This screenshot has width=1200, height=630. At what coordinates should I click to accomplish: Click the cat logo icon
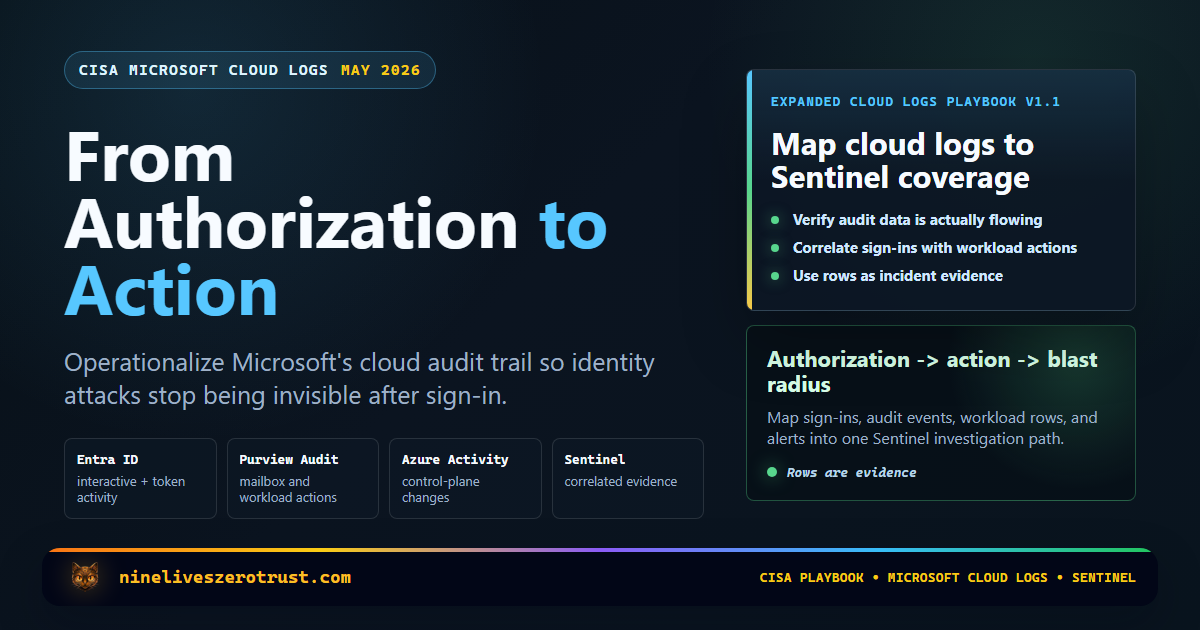[84, 577]
